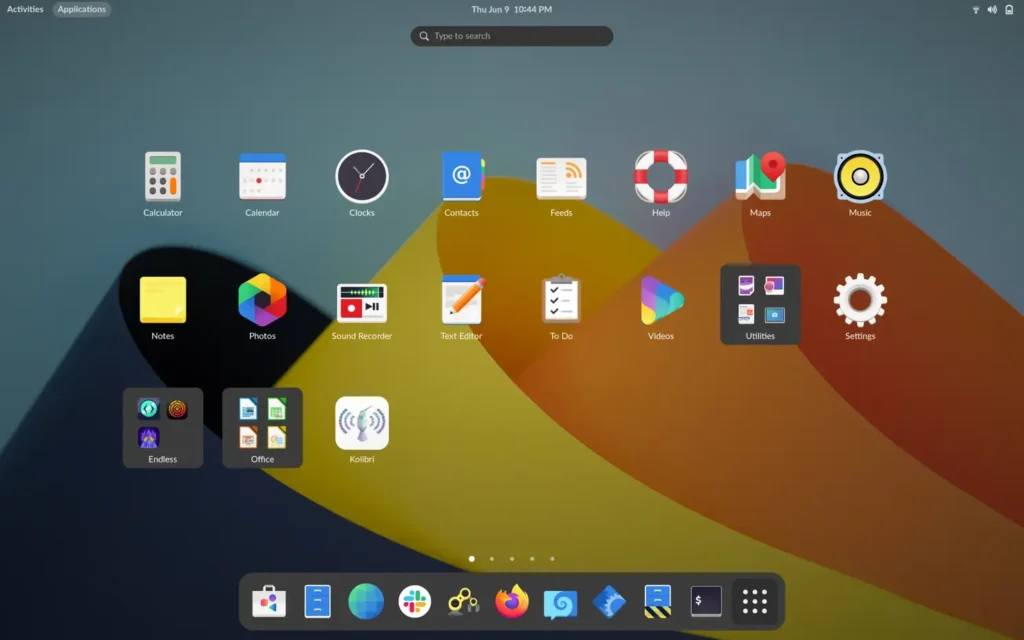
Task: Expand the Endless app folder
Action: [x=163, y=428]
